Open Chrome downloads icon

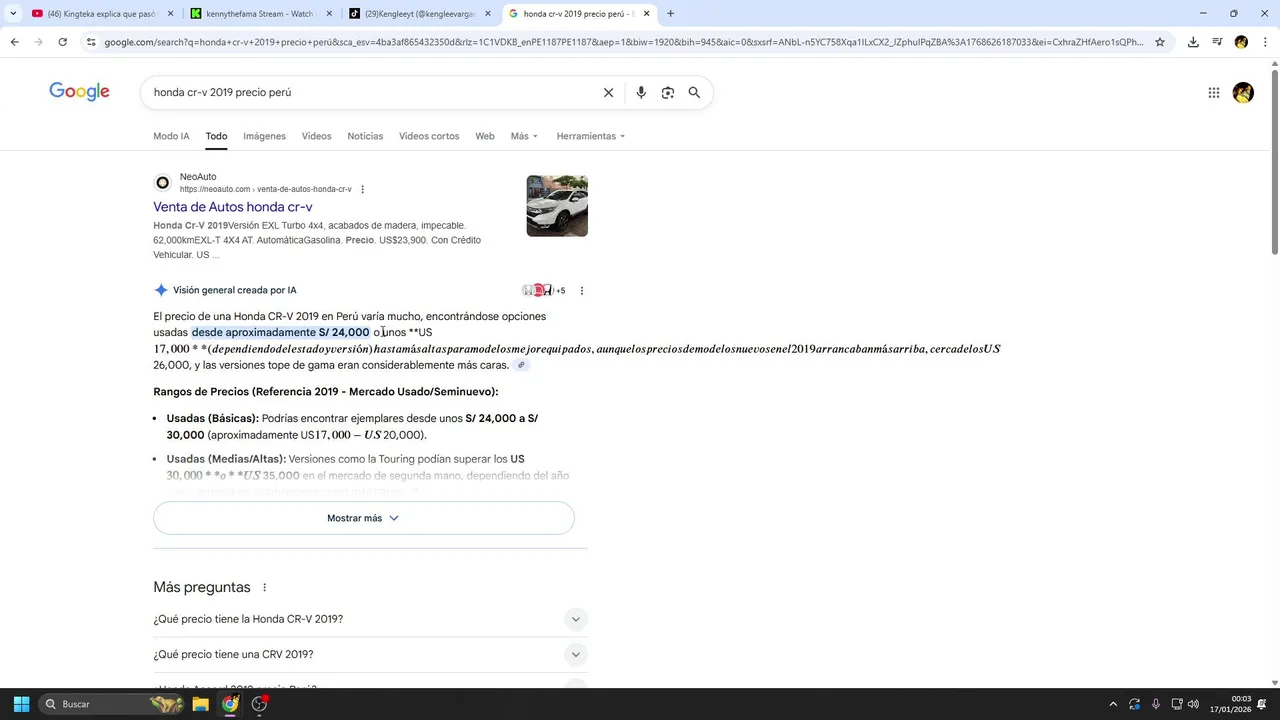pyautogui.click(x=1193, y=42)
